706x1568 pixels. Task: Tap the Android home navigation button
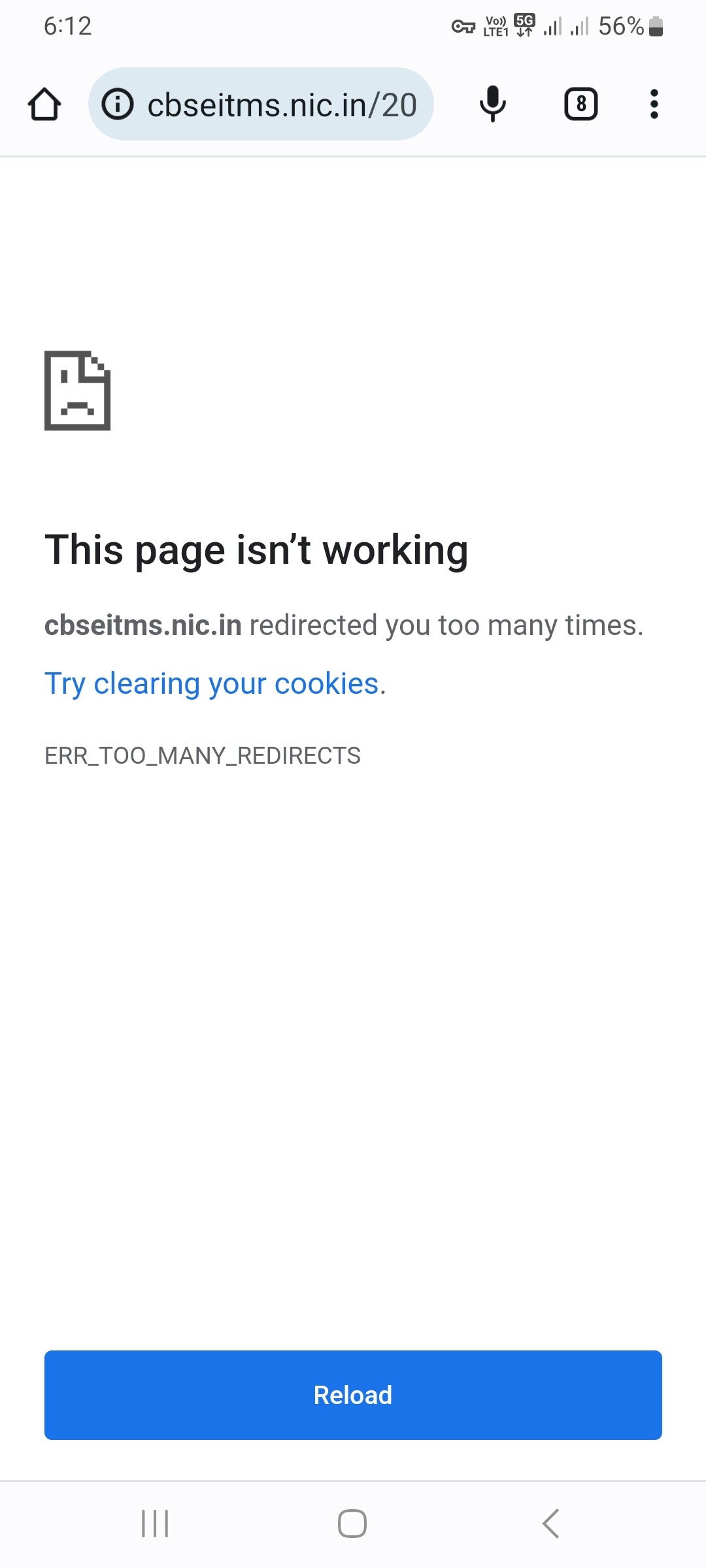point(352,1524)
